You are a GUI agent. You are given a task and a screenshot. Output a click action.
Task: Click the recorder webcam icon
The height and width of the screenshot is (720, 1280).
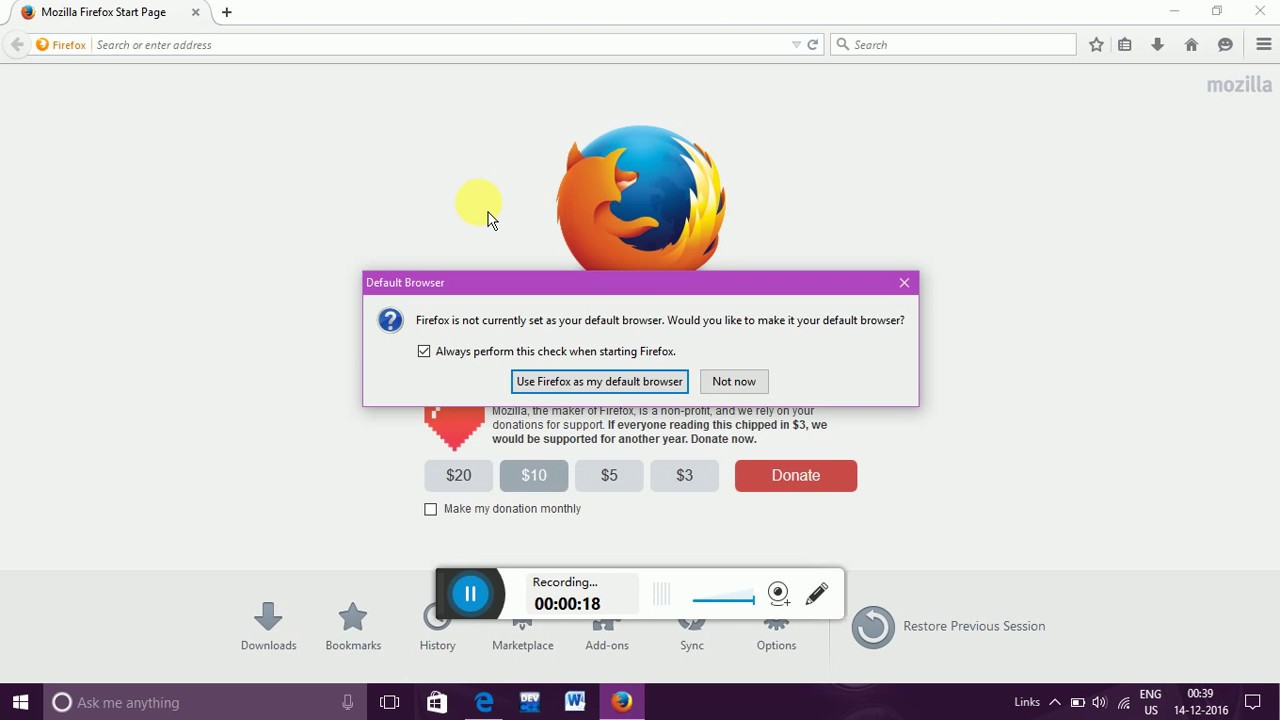(x=779, y=594)
